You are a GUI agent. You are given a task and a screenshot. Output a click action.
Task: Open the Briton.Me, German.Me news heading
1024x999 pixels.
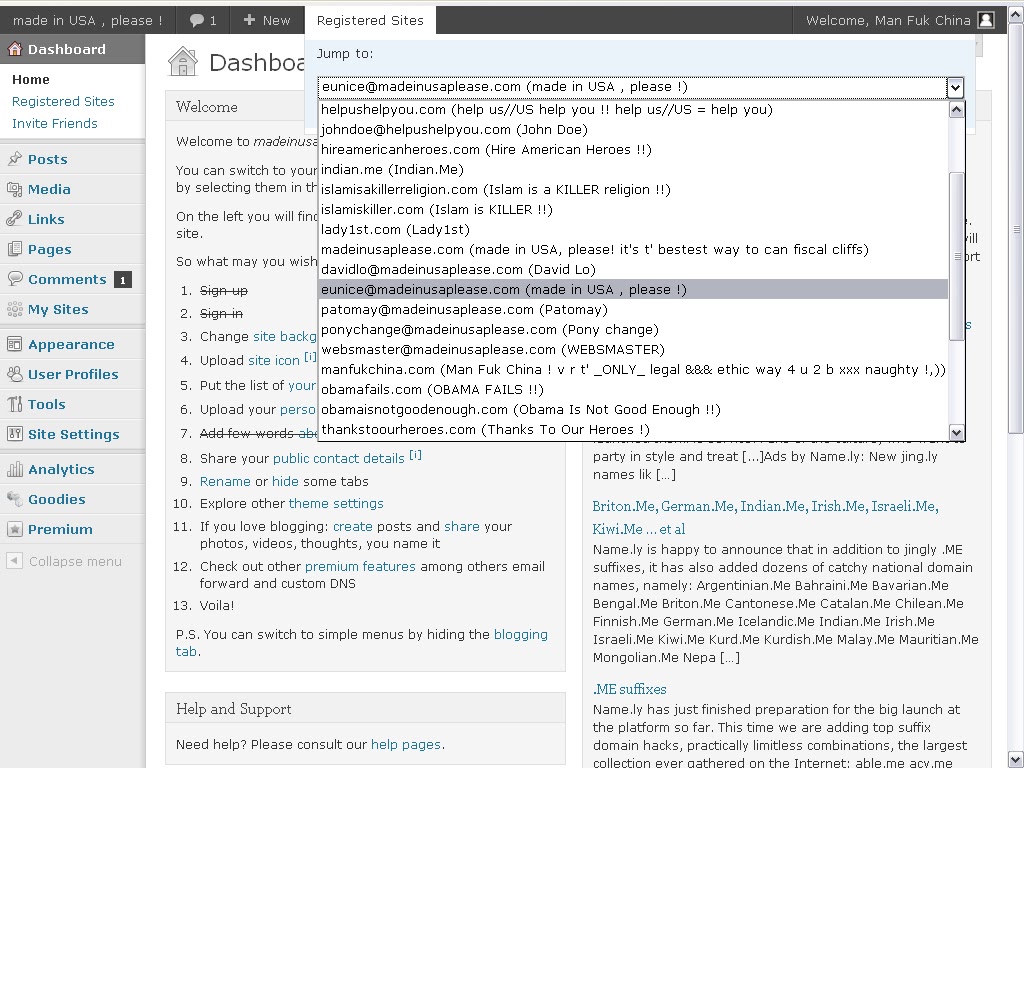click(x=765, y=517)
